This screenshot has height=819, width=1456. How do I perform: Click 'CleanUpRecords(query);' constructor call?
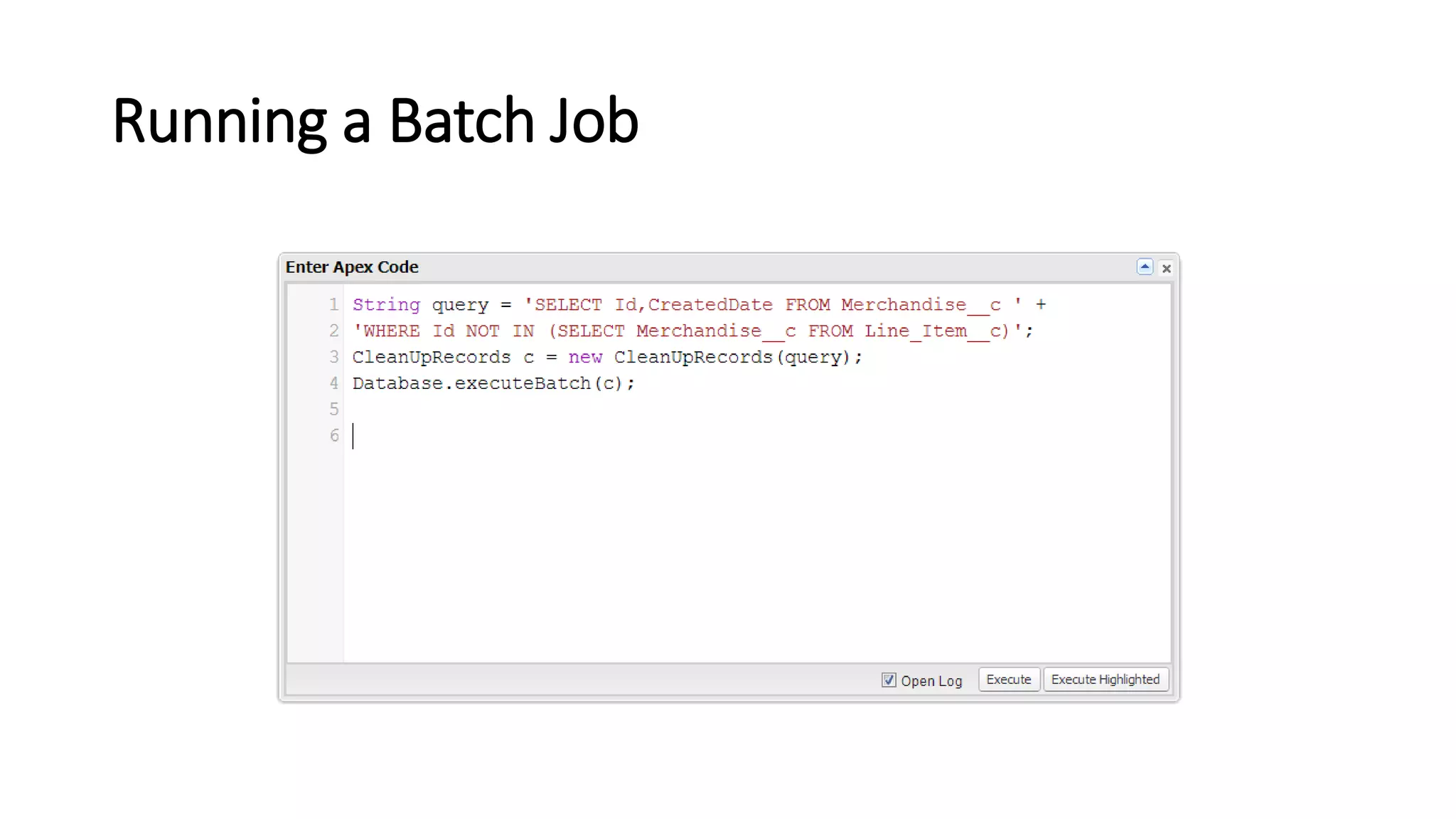click(x=738, y=358)
